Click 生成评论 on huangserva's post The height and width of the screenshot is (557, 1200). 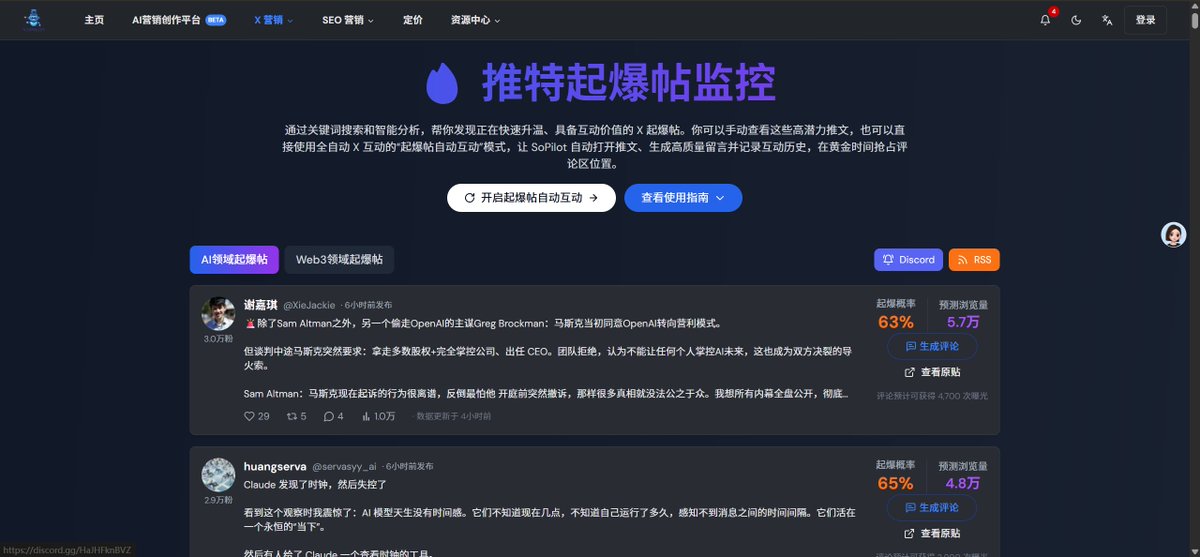click(932, 508)
